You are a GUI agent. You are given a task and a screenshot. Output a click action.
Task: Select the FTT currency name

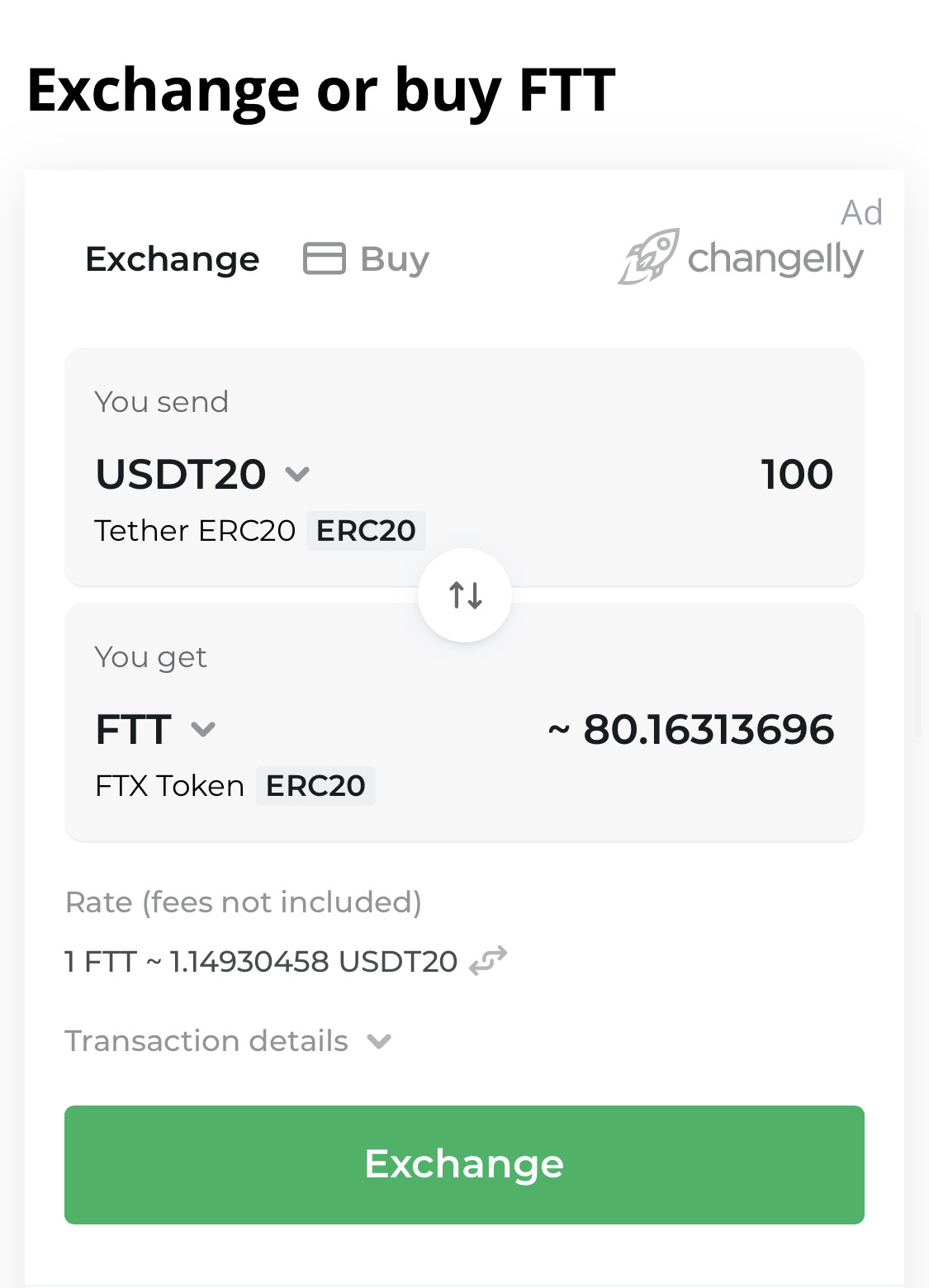[134, 729]
